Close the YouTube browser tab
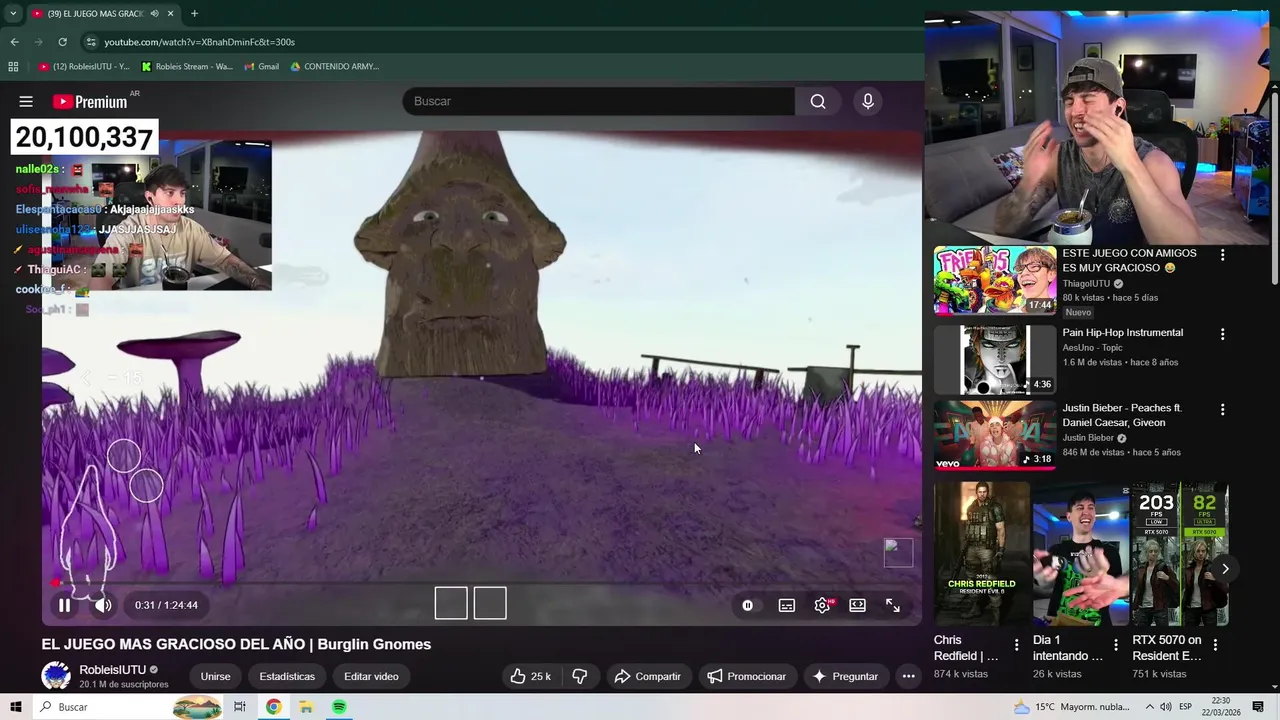 171,13
